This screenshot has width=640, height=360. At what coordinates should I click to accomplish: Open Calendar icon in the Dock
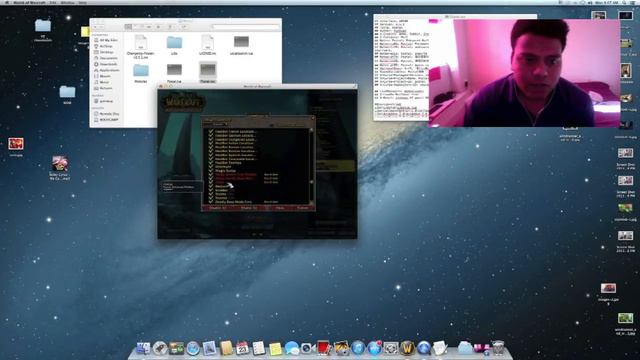(x=242, y=348)
